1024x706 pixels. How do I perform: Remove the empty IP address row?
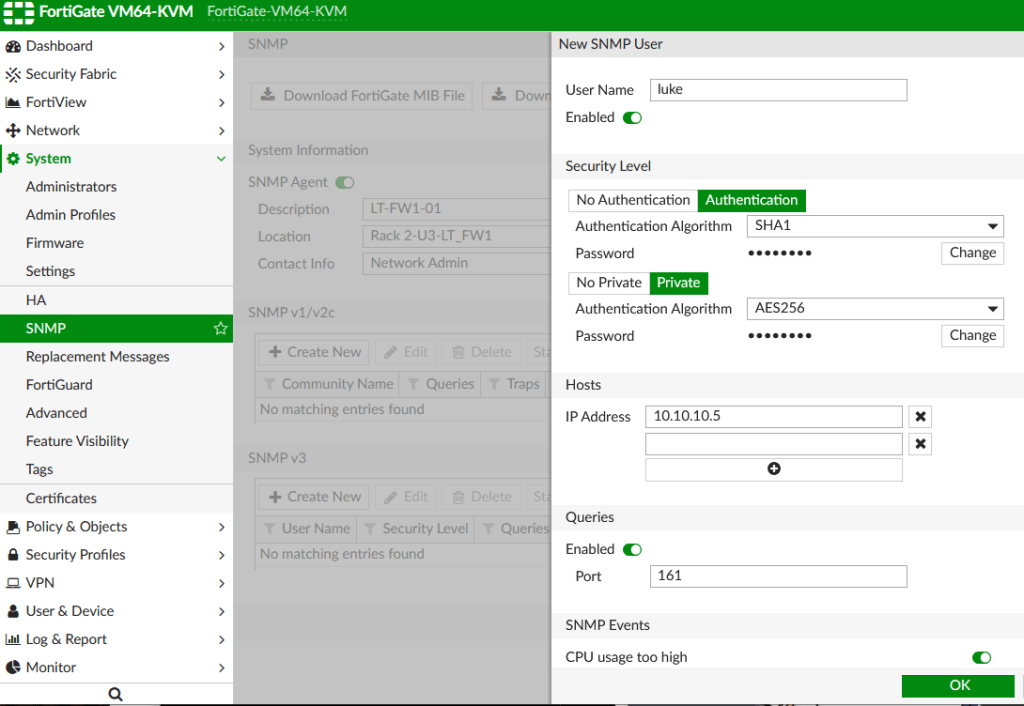(920, 444)
